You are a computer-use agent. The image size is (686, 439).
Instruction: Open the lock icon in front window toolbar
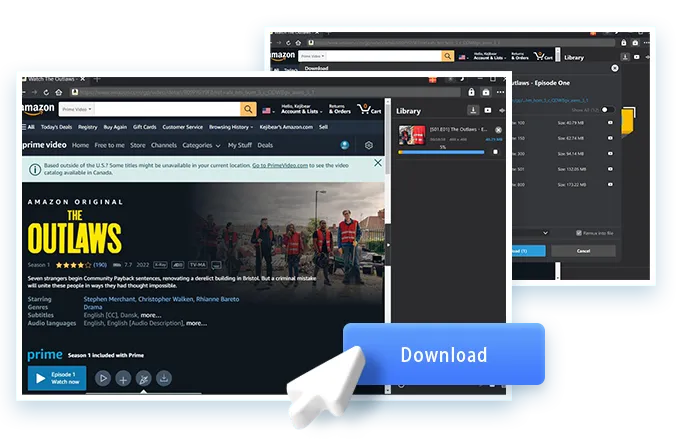click(x=471, y=92)
